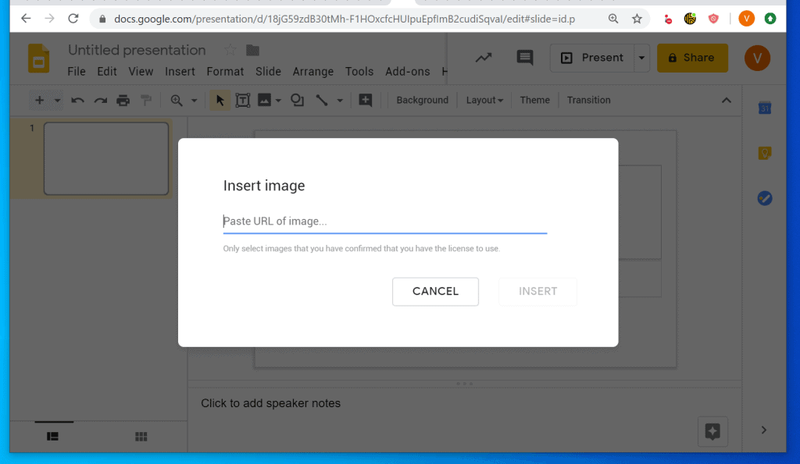Open the Format menu
The width and height of the screenshot is (800, 464).
pyautogui.click(x=225, y=71)
